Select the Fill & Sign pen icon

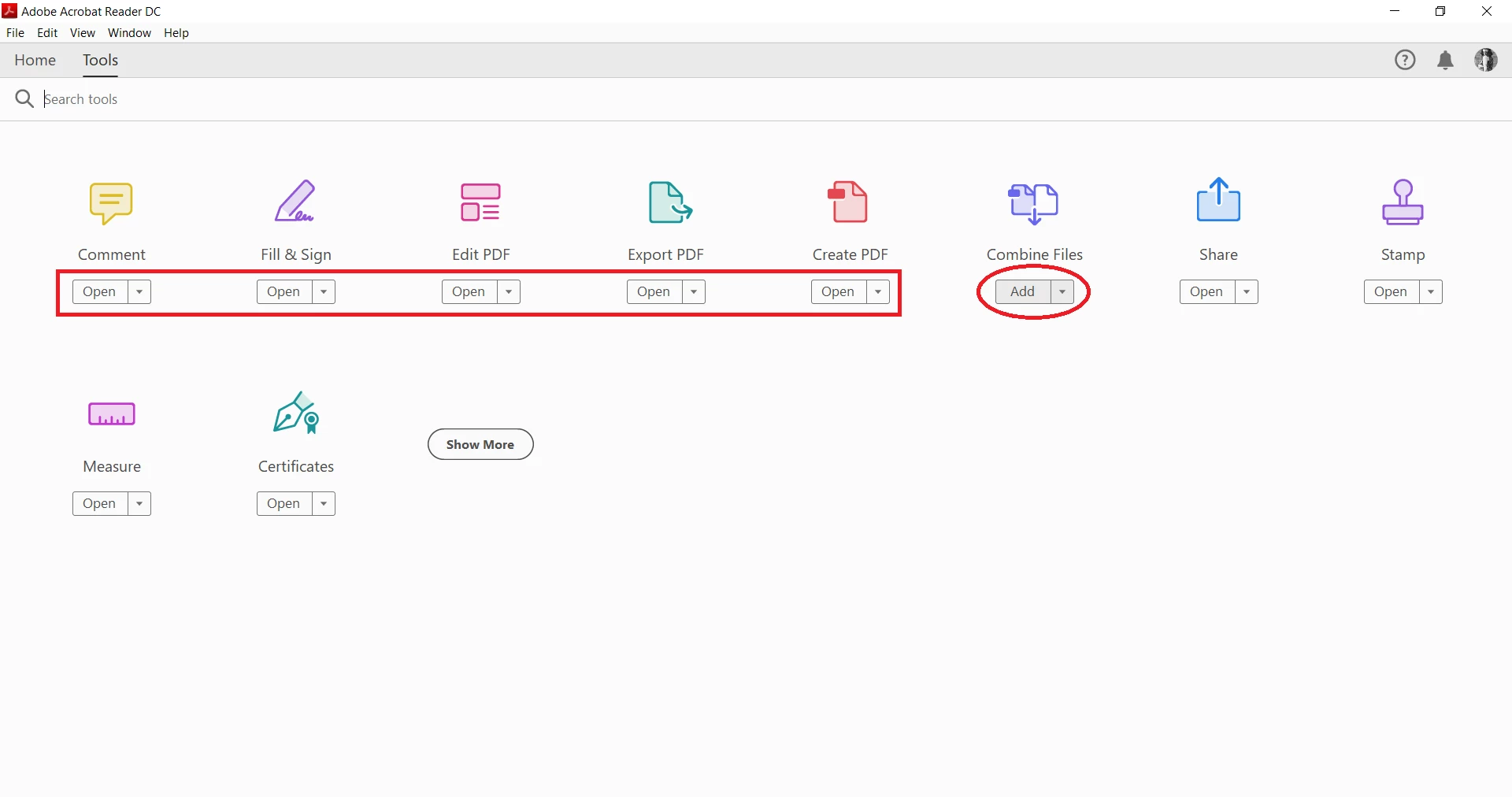coord(295,202)
